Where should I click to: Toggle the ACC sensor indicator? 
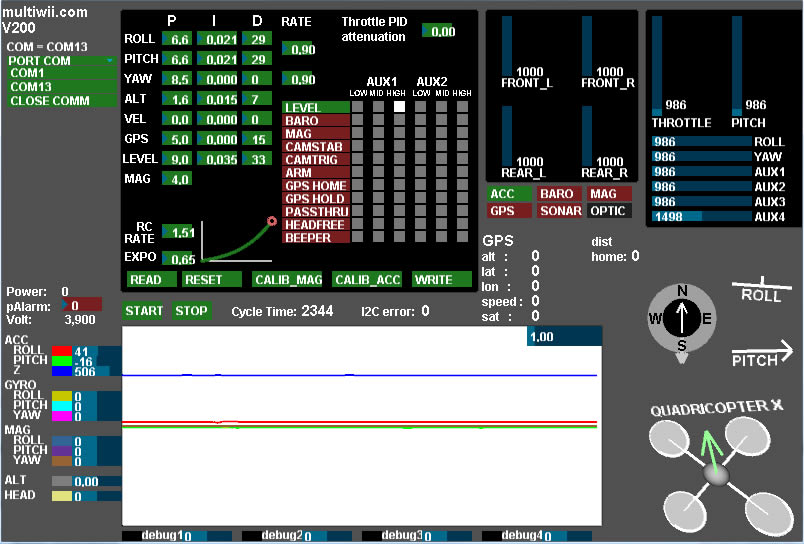pos(508,194)
